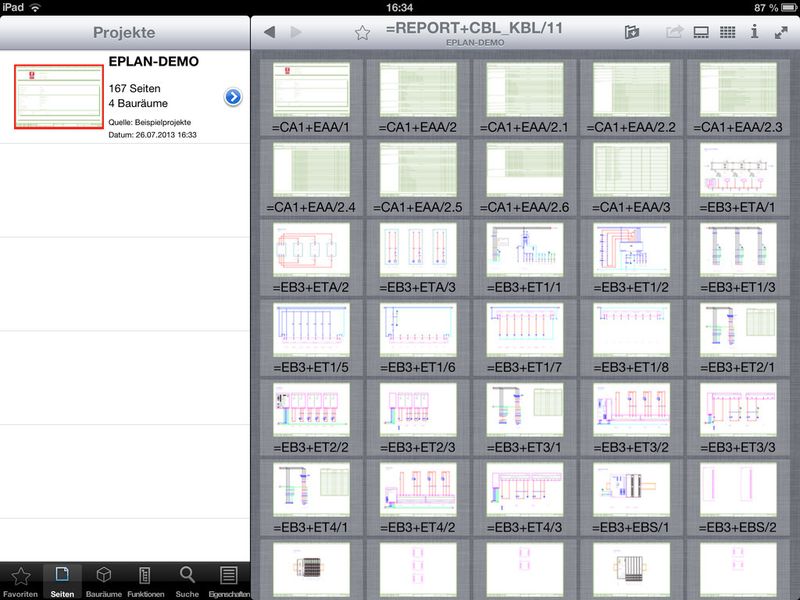800x600 pixels.
Task: Select the EPLAN-DEMO project thumbnail
Action: coord(59,96)
